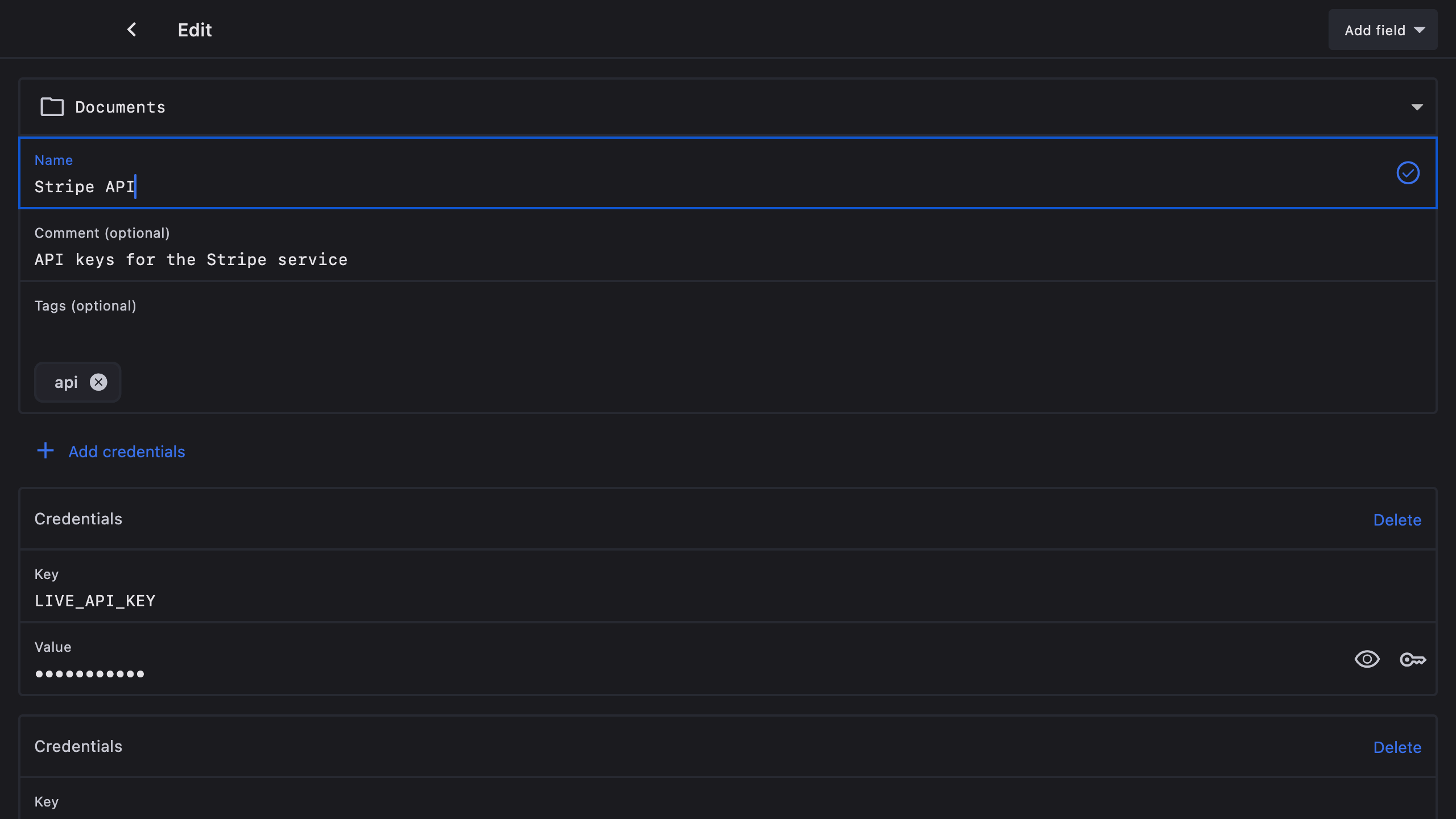The width and height of the screenshot is (1456, 819).
Task: Select the Documents folder row
Action: click(x=682, y=107)
